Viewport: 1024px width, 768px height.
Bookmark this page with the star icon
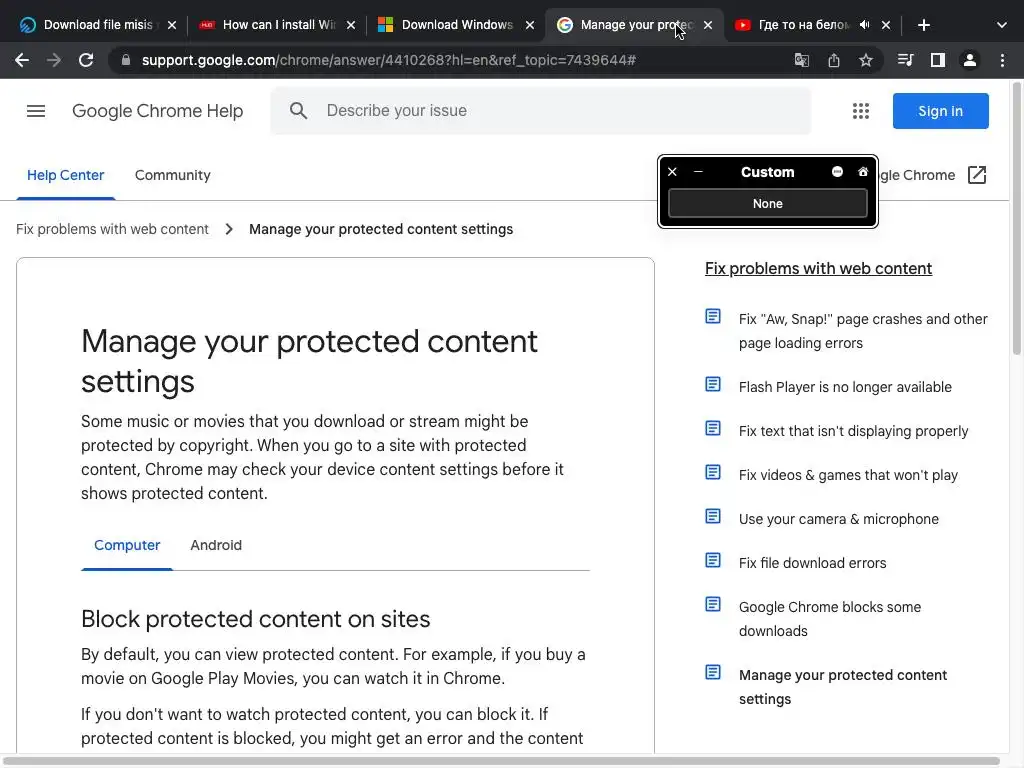tap(866, 60)
